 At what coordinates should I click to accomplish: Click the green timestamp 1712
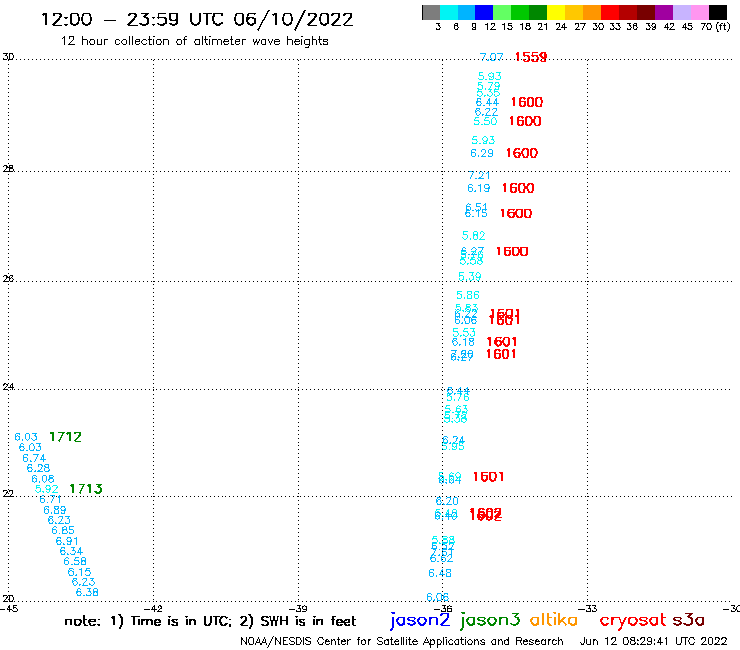(65, 437)
